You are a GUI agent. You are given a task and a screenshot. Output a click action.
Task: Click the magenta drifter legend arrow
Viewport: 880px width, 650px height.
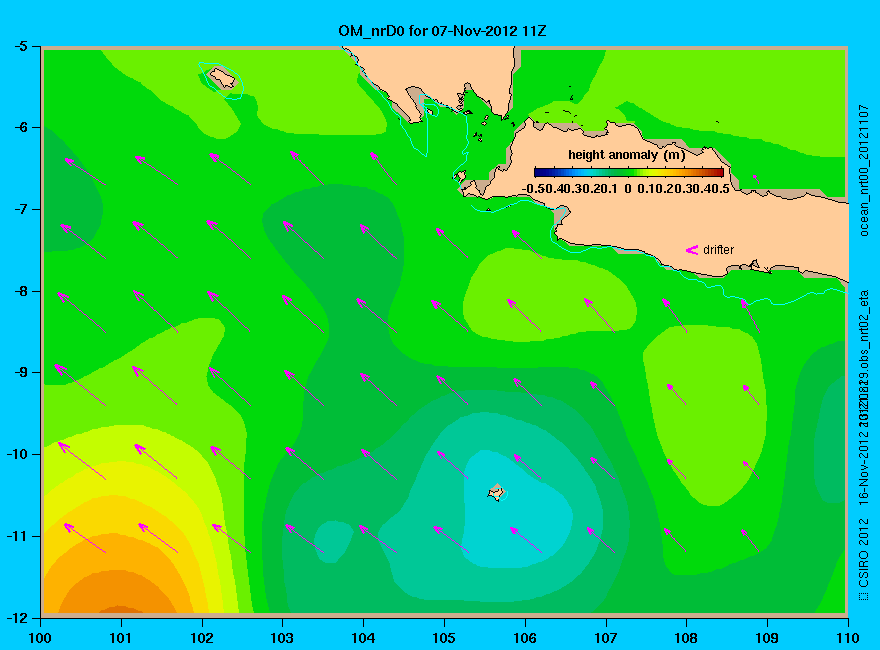point(691,250)
